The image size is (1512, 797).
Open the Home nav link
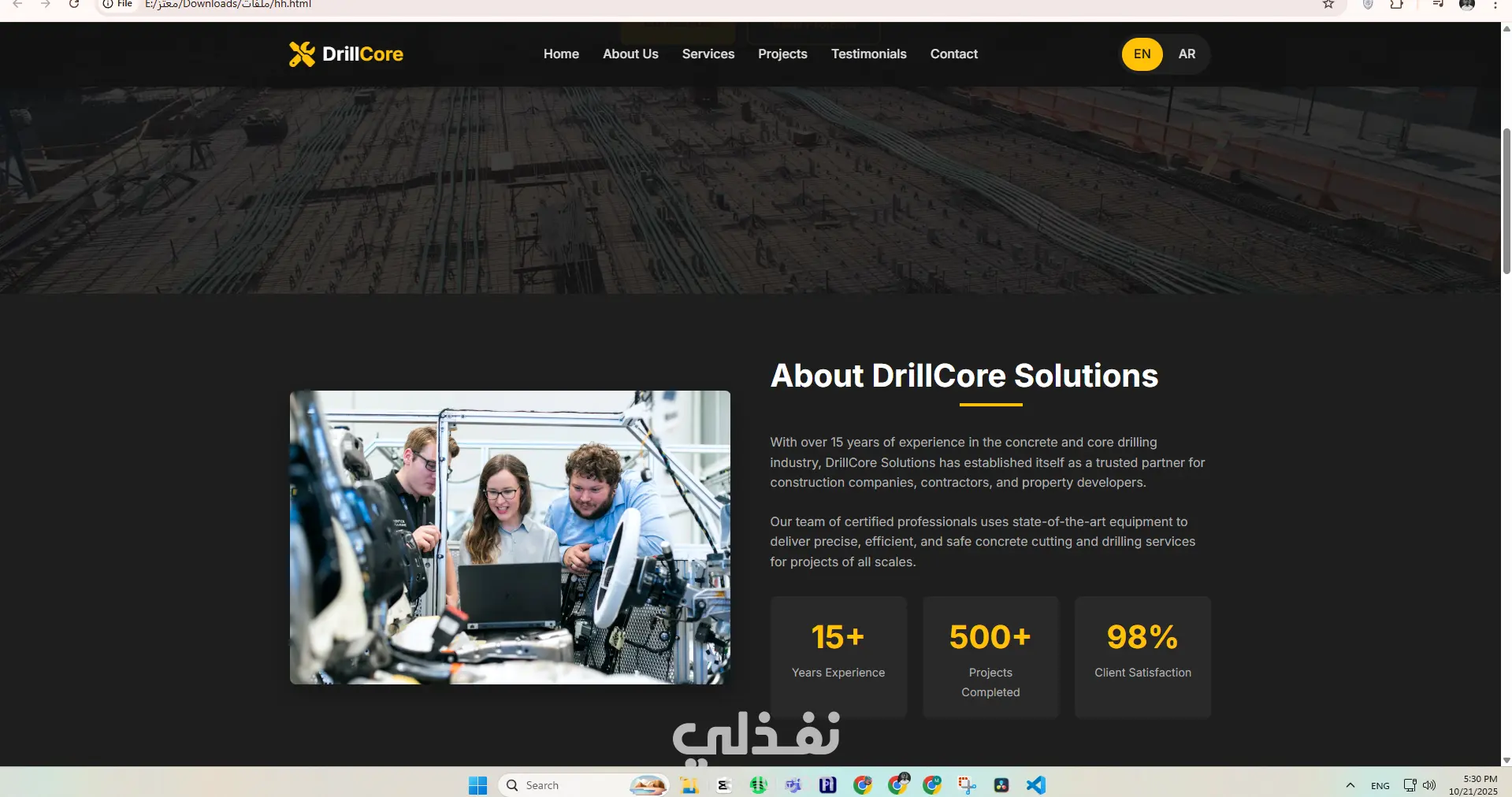561,54
